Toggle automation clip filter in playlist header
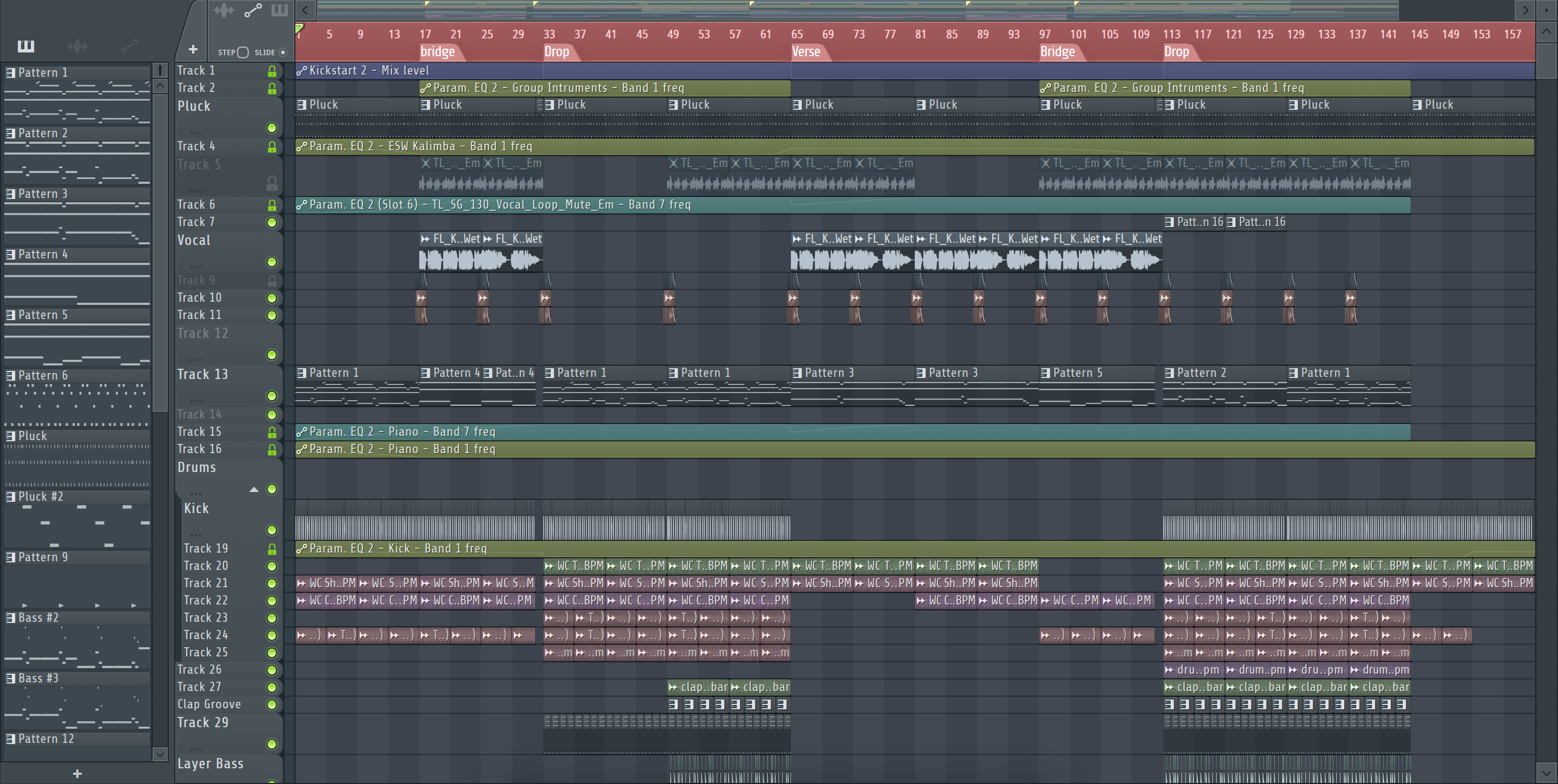This screenshot has height=784, width=1558. point(253,10)
